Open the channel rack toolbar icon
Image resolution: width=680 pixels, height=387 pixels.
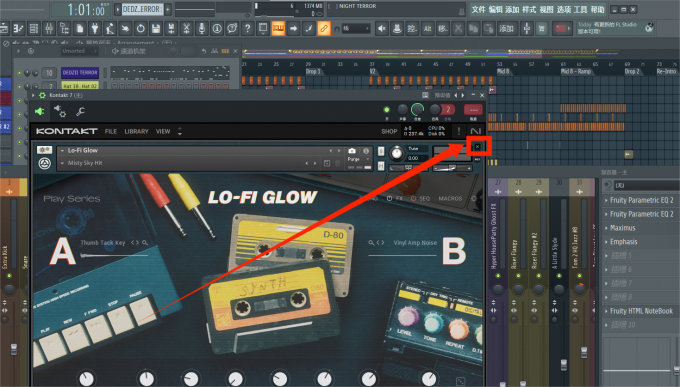coord(34,29)
